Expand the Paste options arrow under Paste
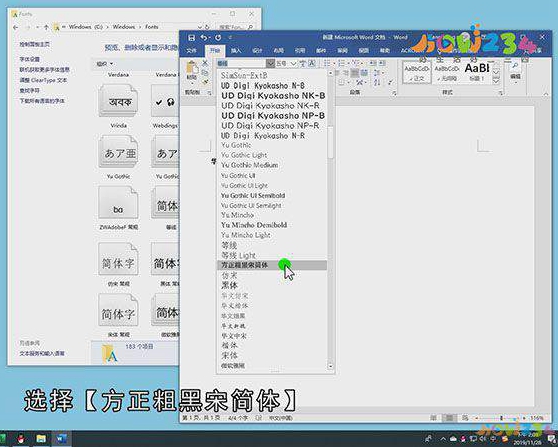 (x=192, y=83)
